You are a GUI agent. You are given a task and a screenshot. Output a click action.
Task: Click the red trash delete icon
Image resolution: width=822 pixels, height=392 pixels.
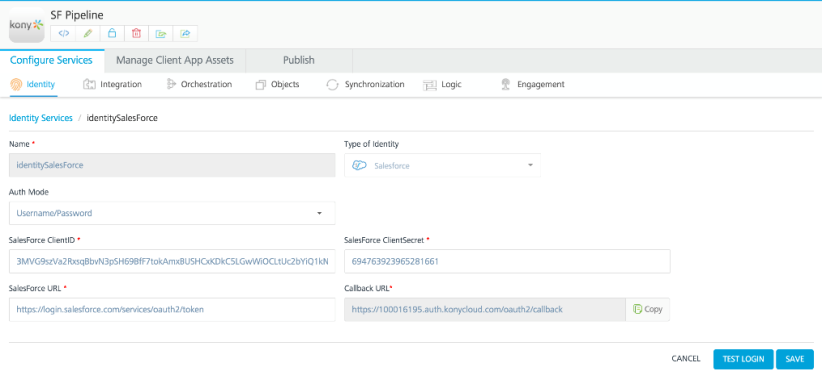[136, 34]
